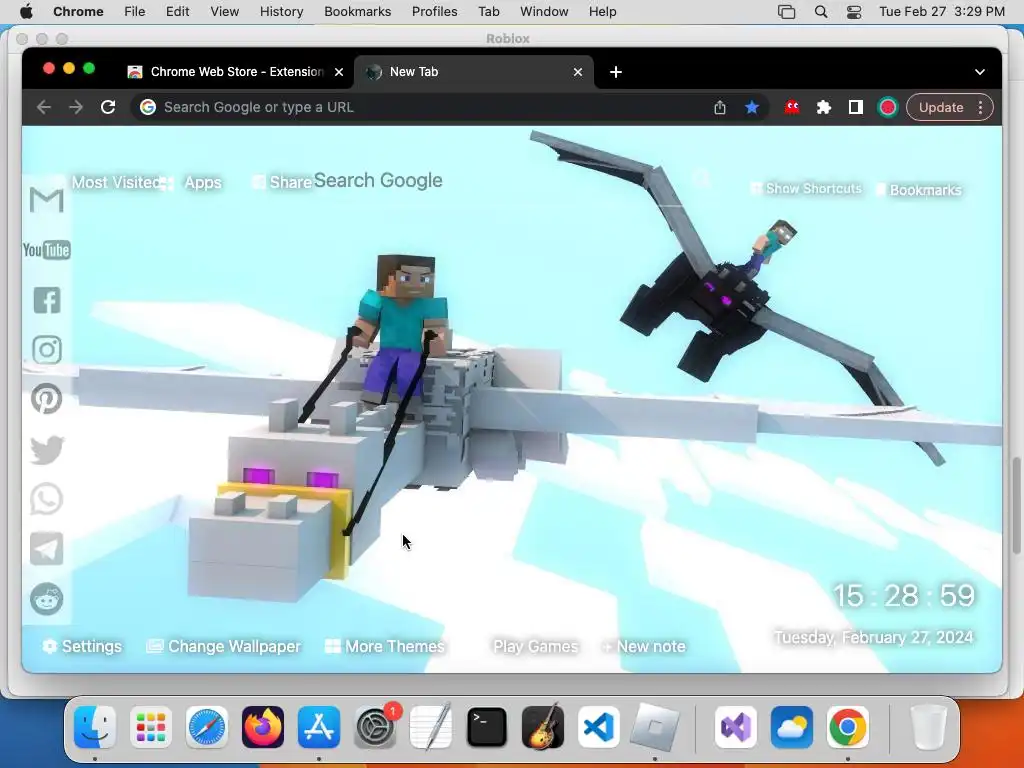This screenshot has height=768, width=1024.
Task: Expand the Apps list on page
Action: click(x=191, y=183)
